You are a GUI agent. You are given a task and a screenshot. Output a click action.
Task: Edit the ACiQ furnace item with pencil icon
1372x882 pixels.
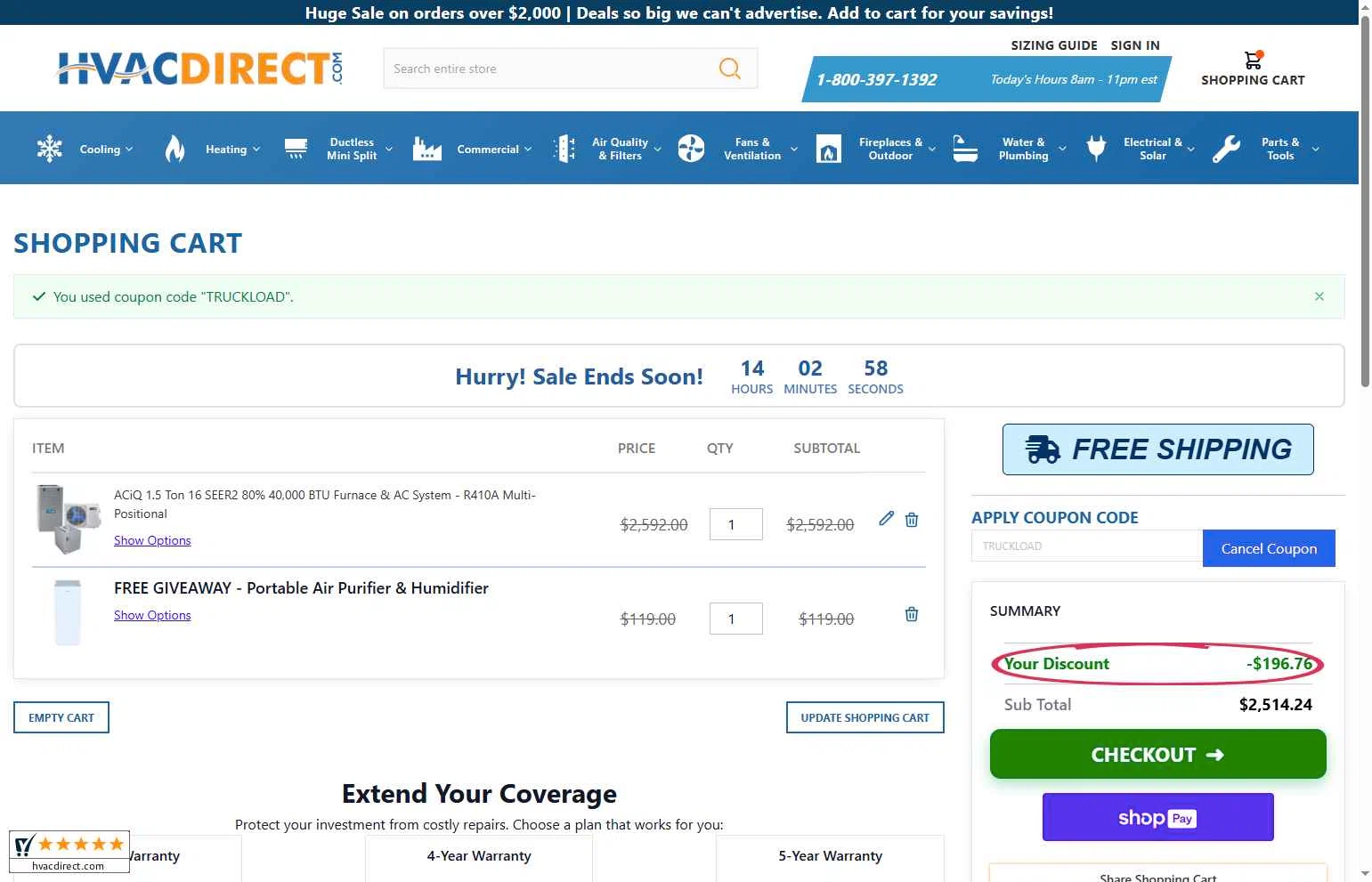pyautogui.click(x=886, y=519)
